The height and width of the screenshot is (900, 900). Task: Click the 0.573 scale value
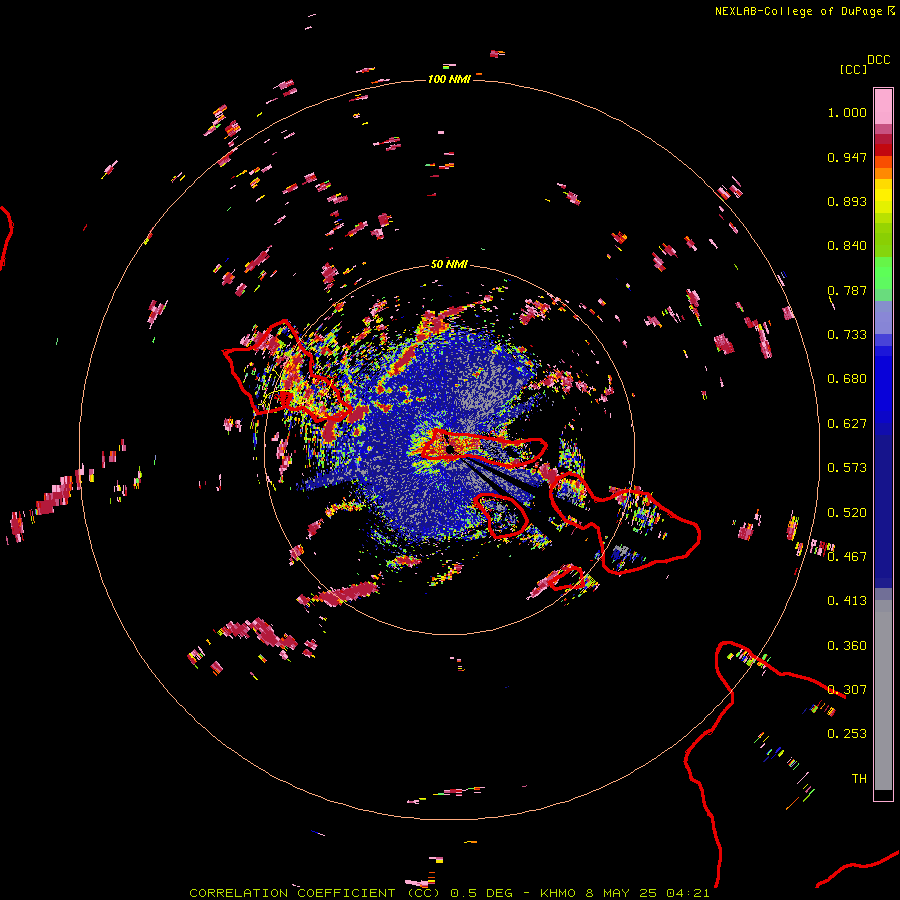(x=847, y=468)
